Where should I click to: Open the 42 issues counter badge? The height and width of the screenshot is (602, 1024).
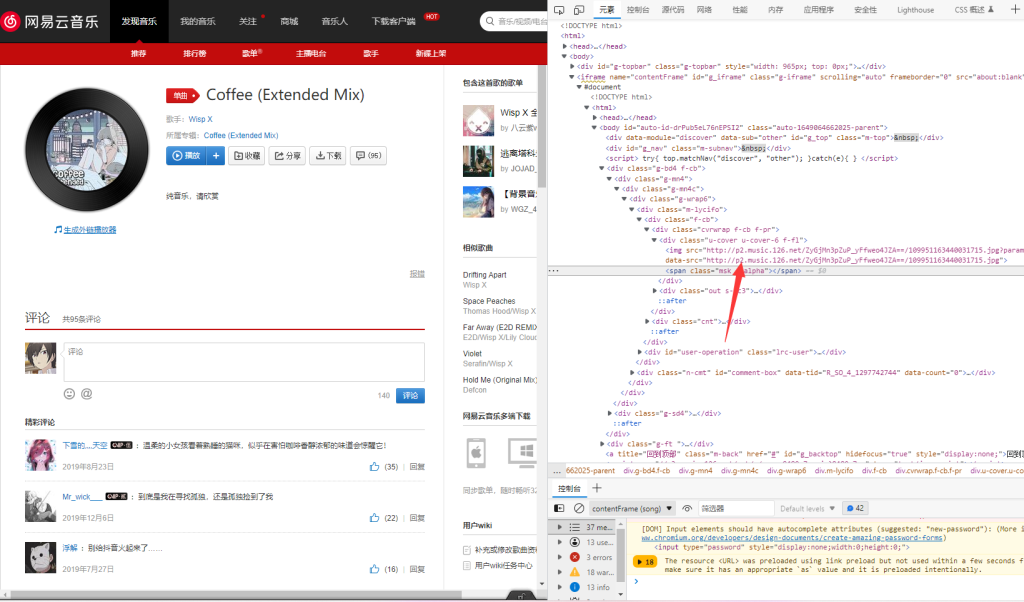(x=855, y=508)
